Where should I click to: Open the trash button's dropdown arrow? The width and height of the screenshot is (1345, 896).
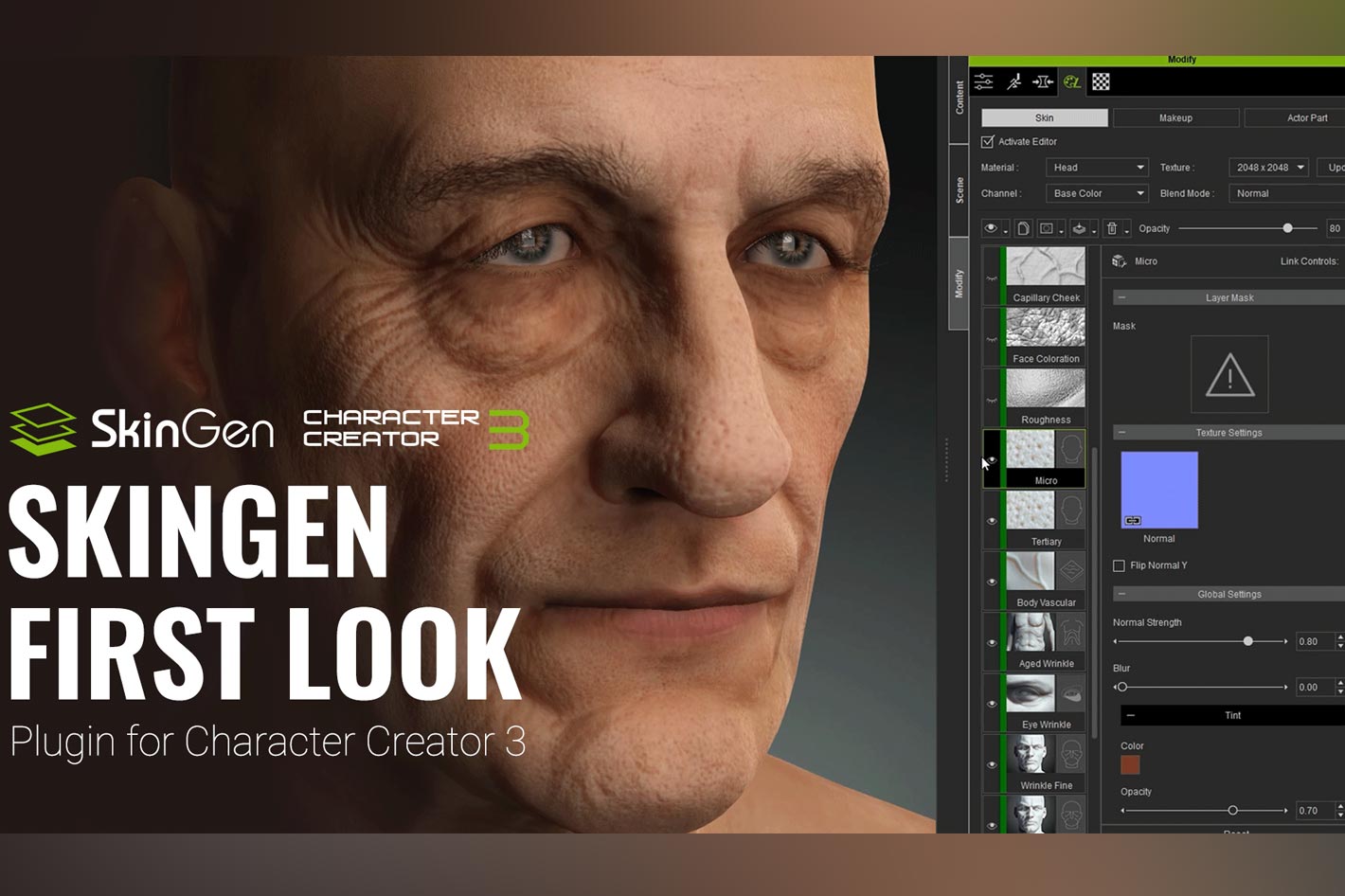[x=1126, y=232]
